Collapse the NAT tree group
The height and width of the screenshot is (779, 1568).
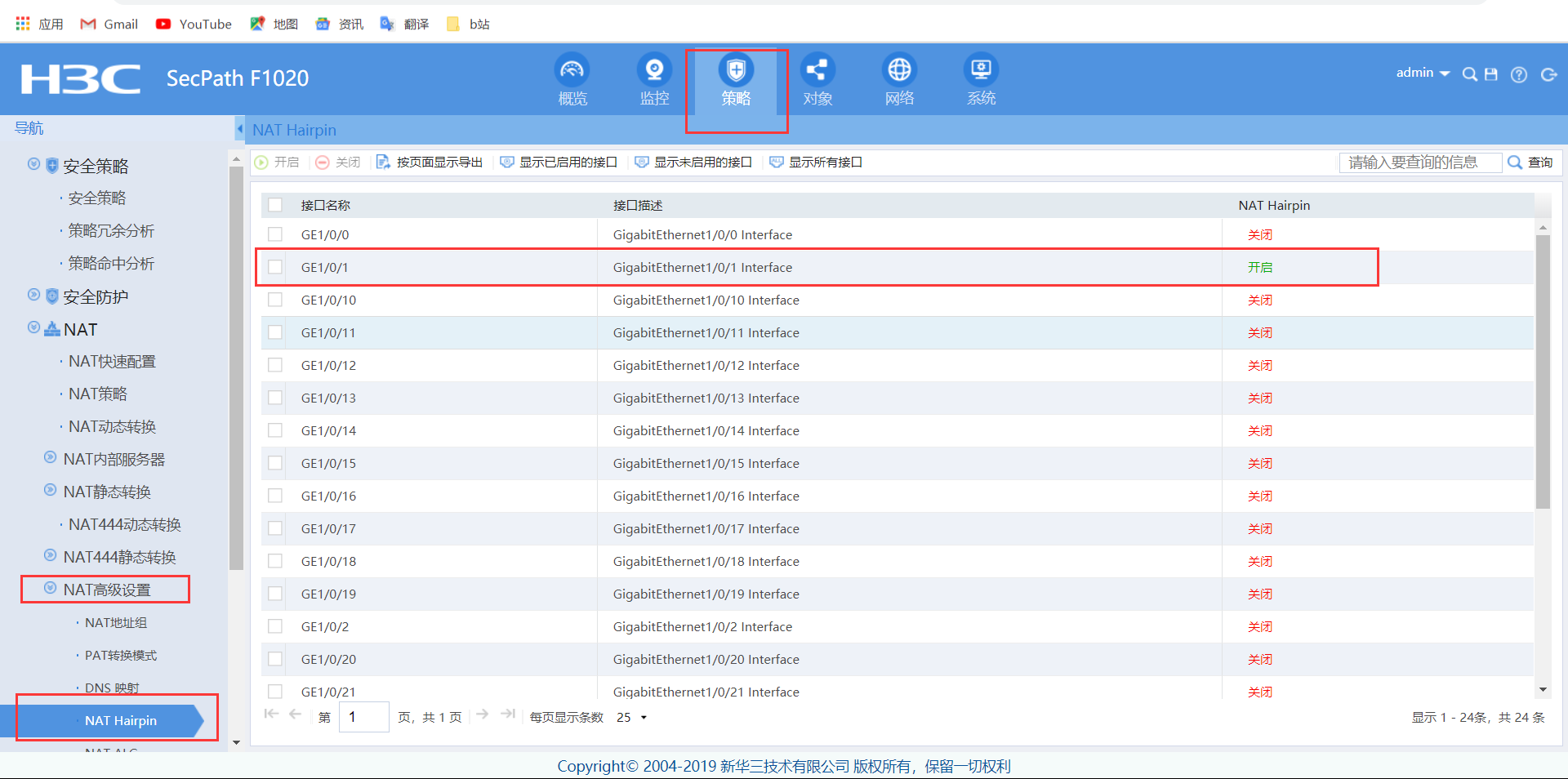(x=33, y=327)
